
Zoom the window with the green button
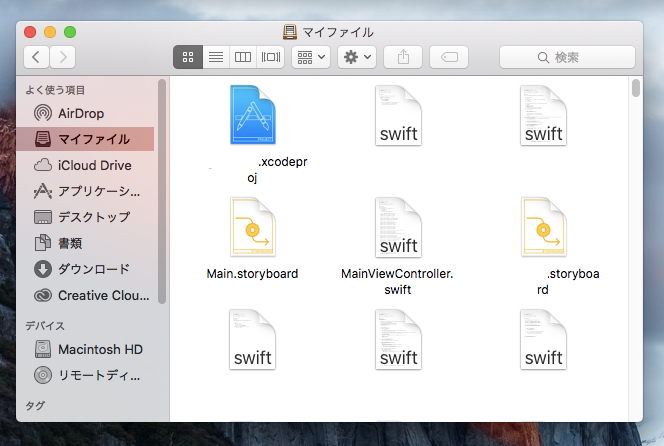(x=70, y=32)
